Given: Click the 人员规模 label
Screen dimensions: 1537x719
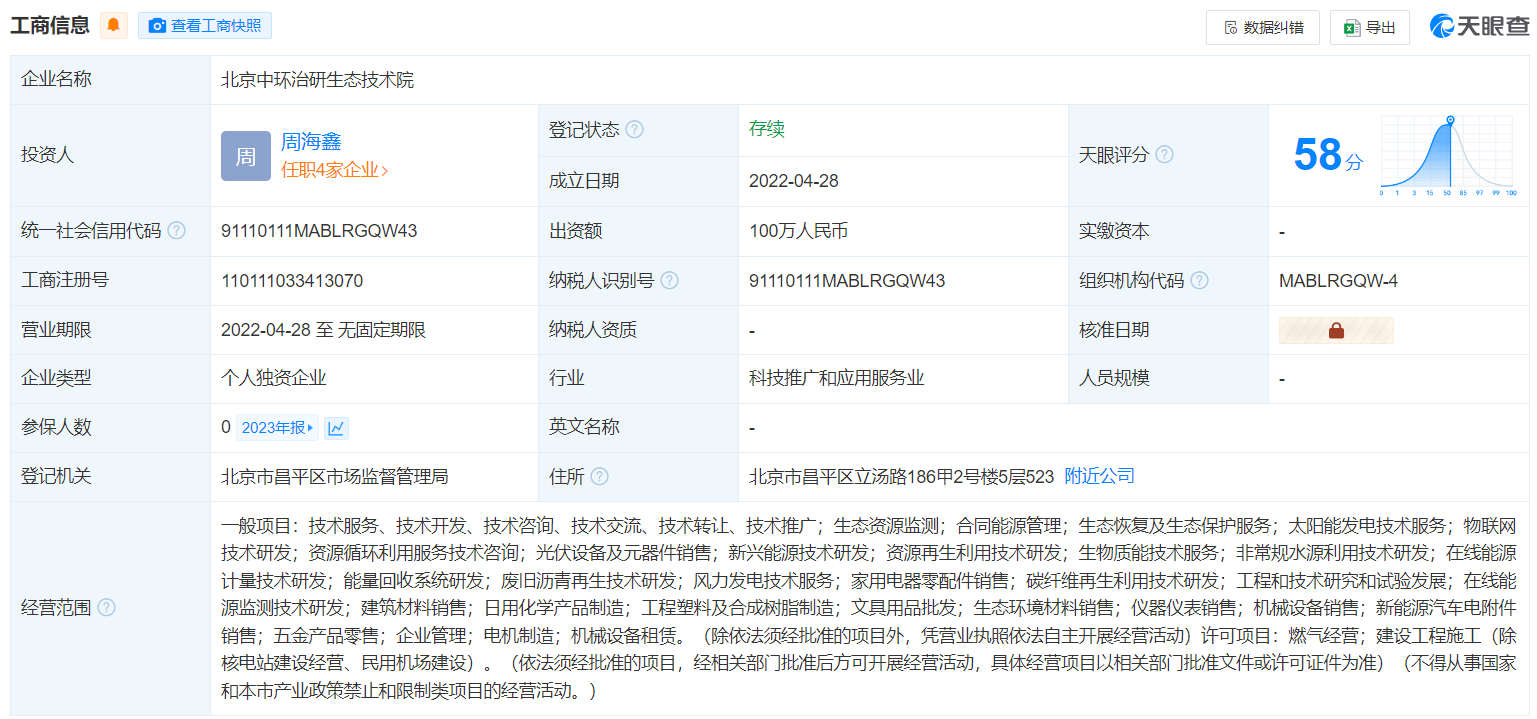Looking at the screenshot, I should click(1114, 379).
